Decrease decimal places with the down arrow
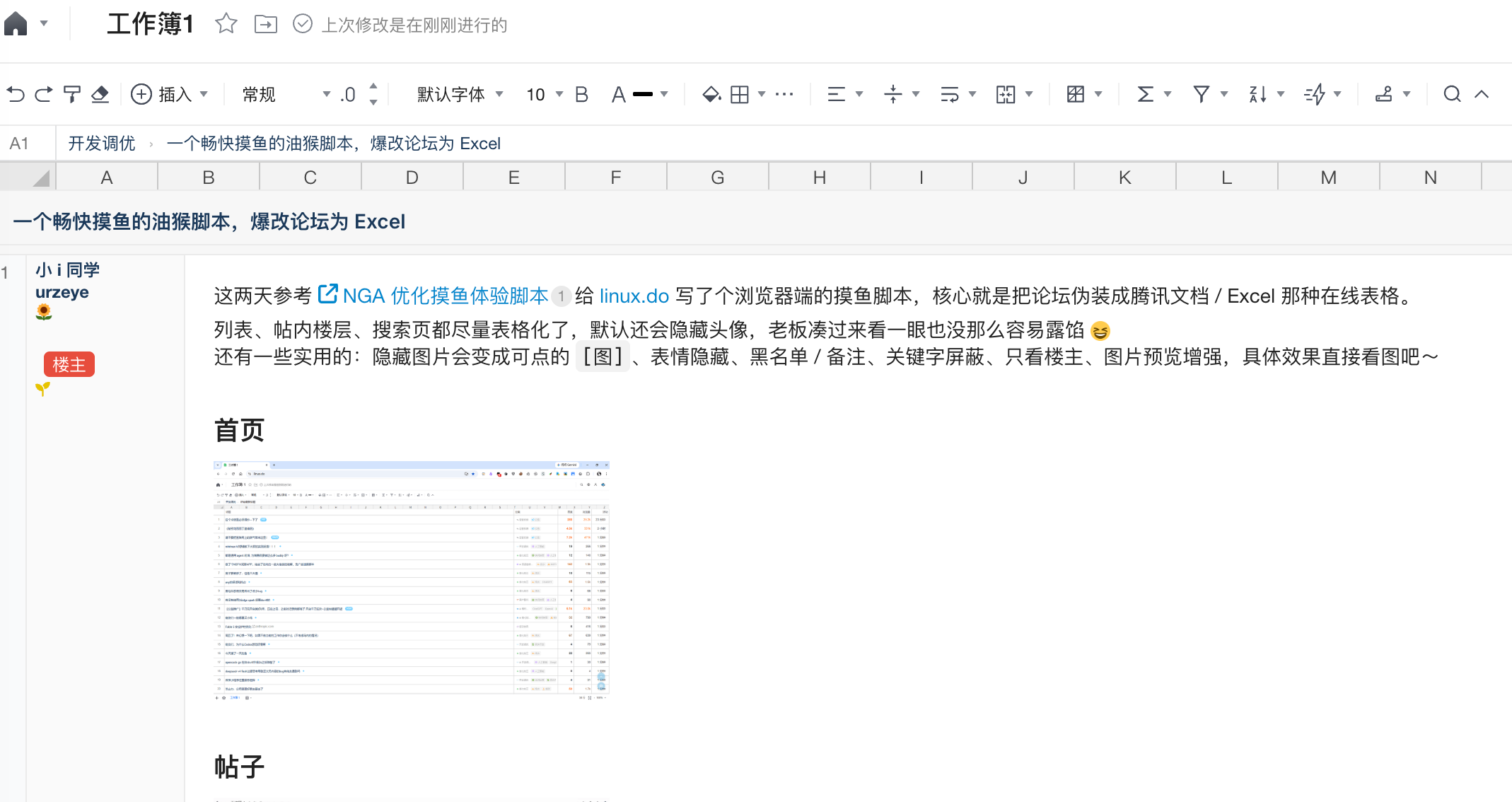 pyautogui.click(x=373, y=103)
